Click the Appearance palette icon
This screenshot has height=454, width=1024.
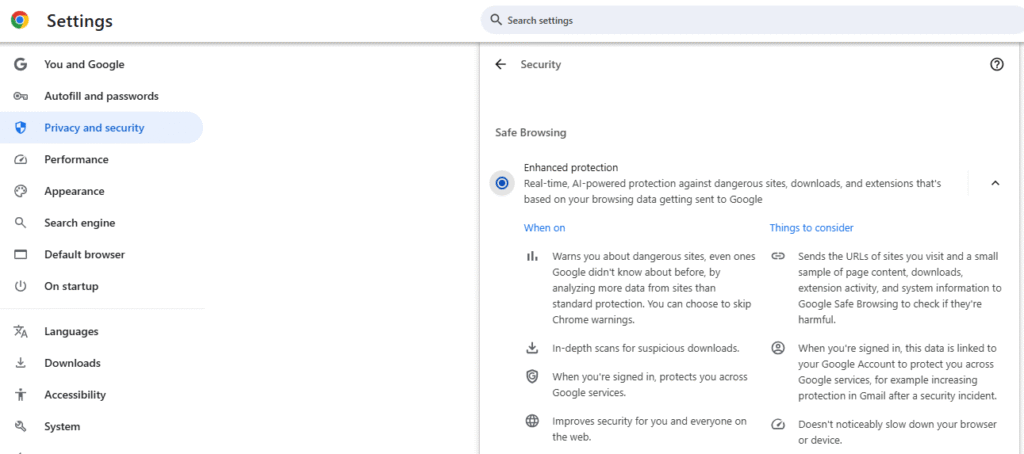[x=21, y=191]
